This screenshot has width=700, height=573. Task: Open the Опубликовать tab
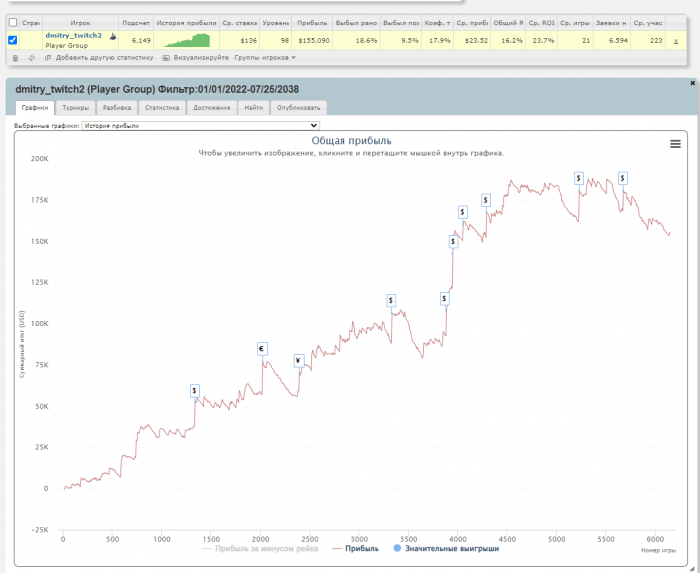[x=298, y=108]
